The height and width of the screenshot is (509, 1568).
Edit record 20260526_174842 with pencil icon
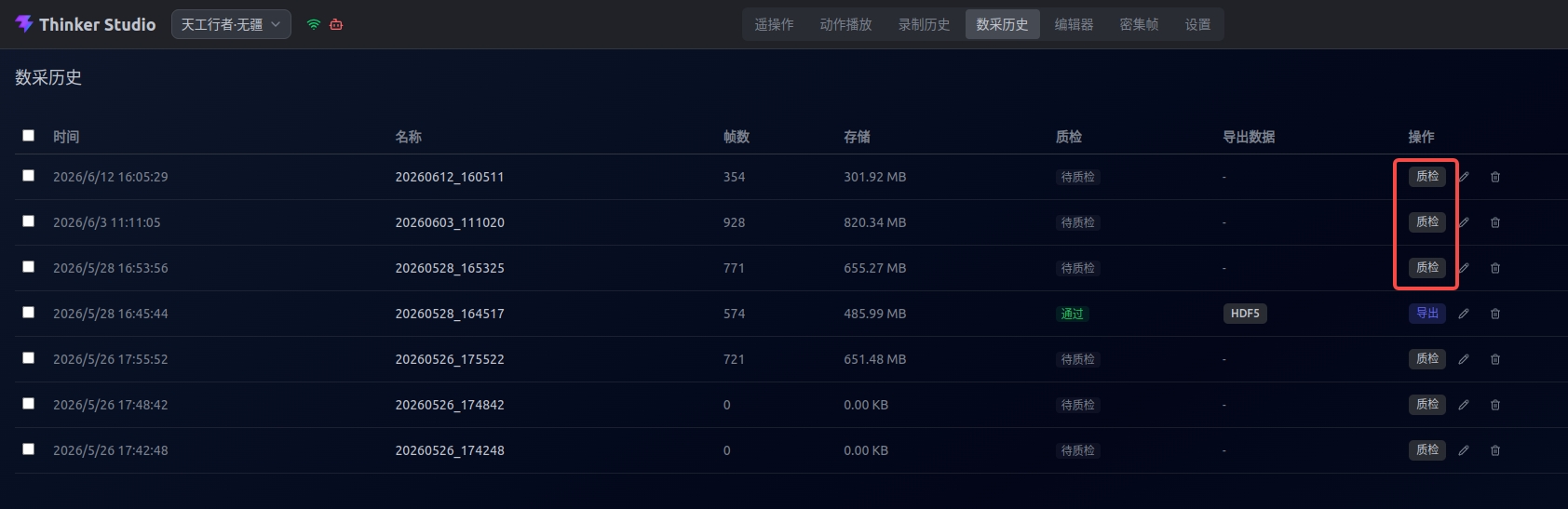[1464, 405]
